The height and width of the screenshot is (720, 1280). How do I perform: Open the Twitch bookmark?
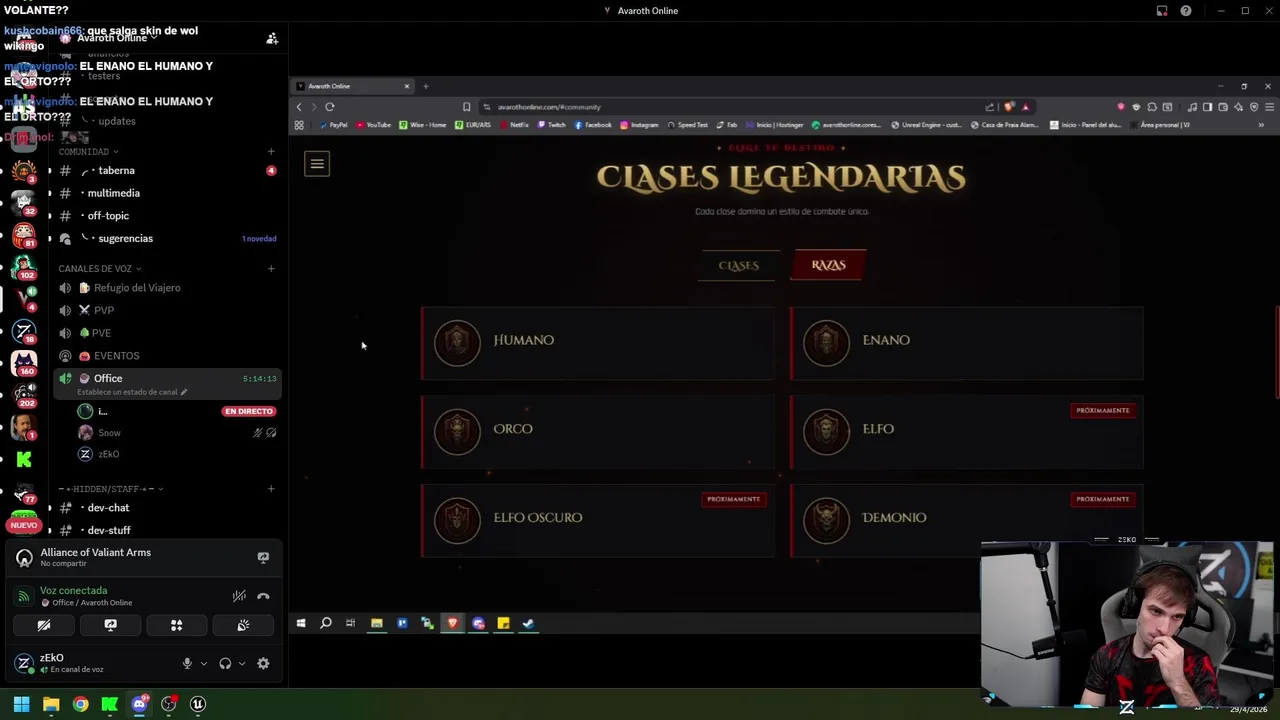click(x=552, y=125)
